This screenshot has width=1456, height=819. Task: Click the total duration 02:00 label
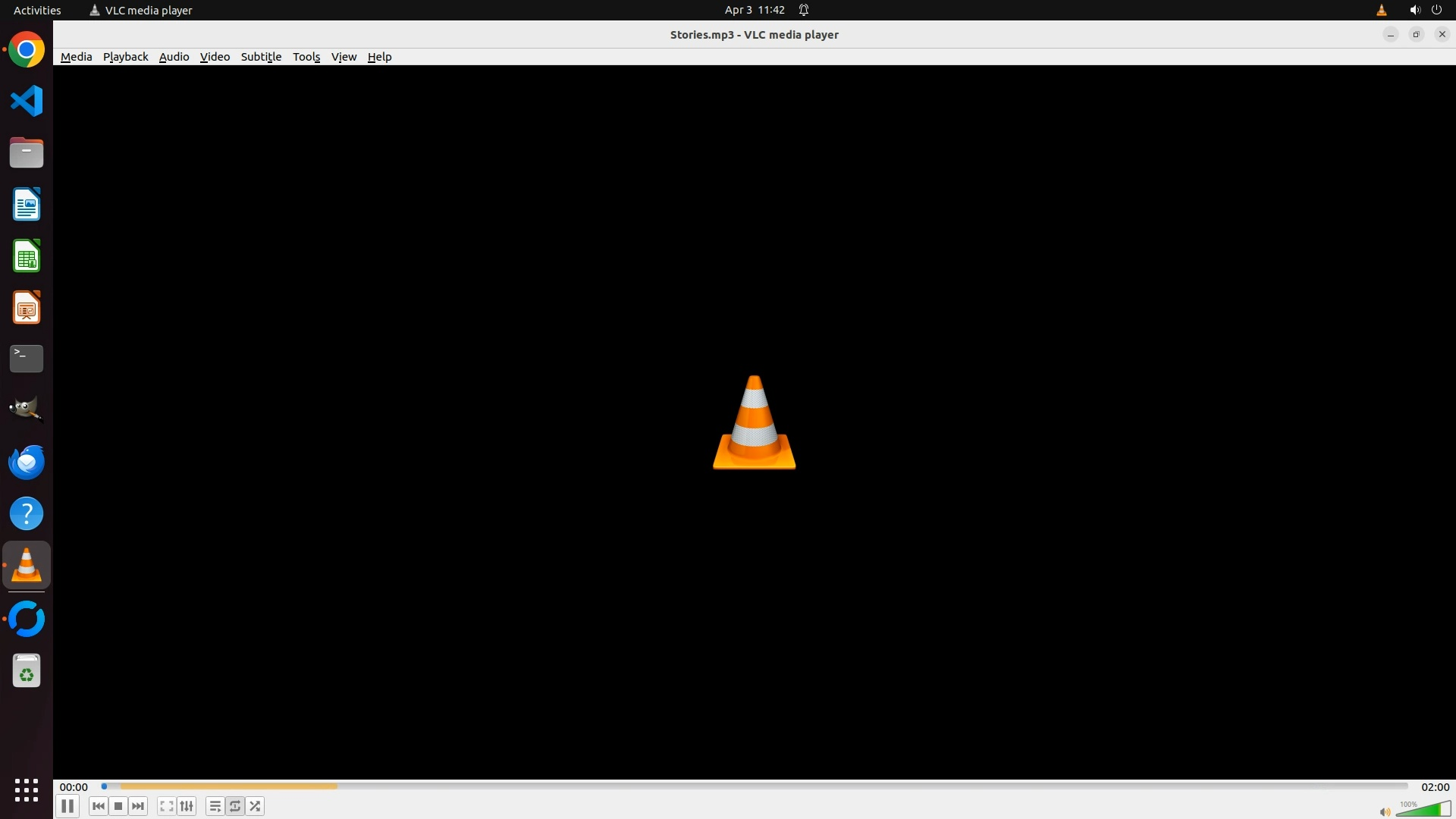click(x=1435, y=787)
